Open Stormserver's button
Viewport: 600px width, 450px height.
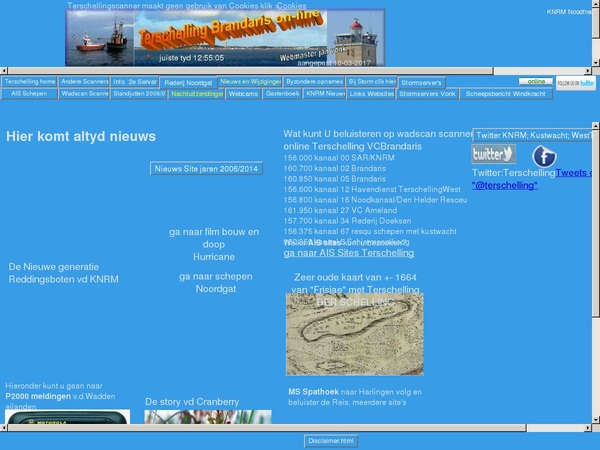pyautogui.click(x=421, y=83)
